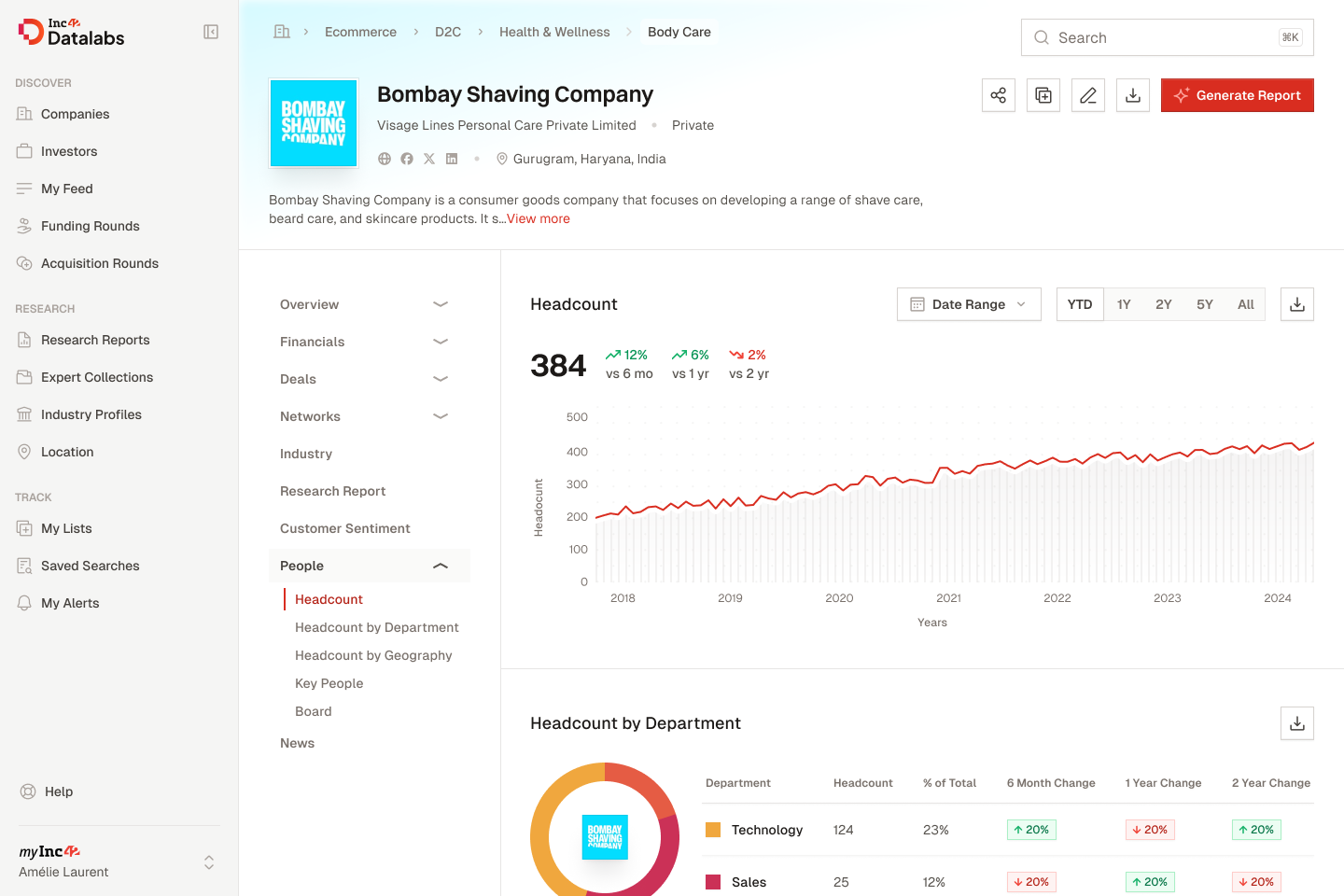Click the orange Technology color swatch

(x=713, y=830)
